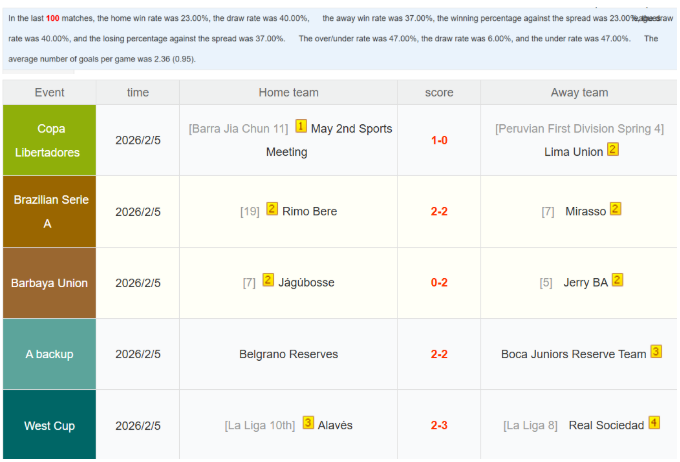Click the Away team column header
This screenshot has height=462, width=680.
point(579,92)
